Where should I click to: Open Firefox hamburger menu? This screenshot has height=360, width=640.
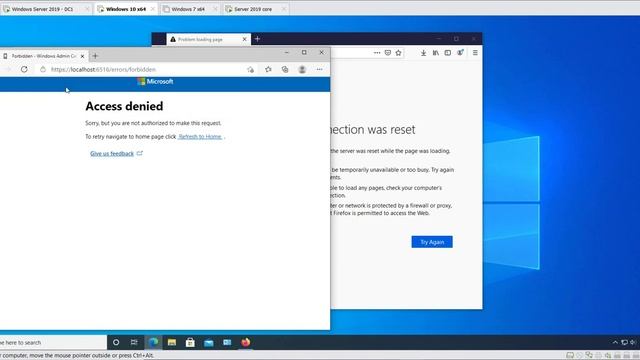(475, 53)
